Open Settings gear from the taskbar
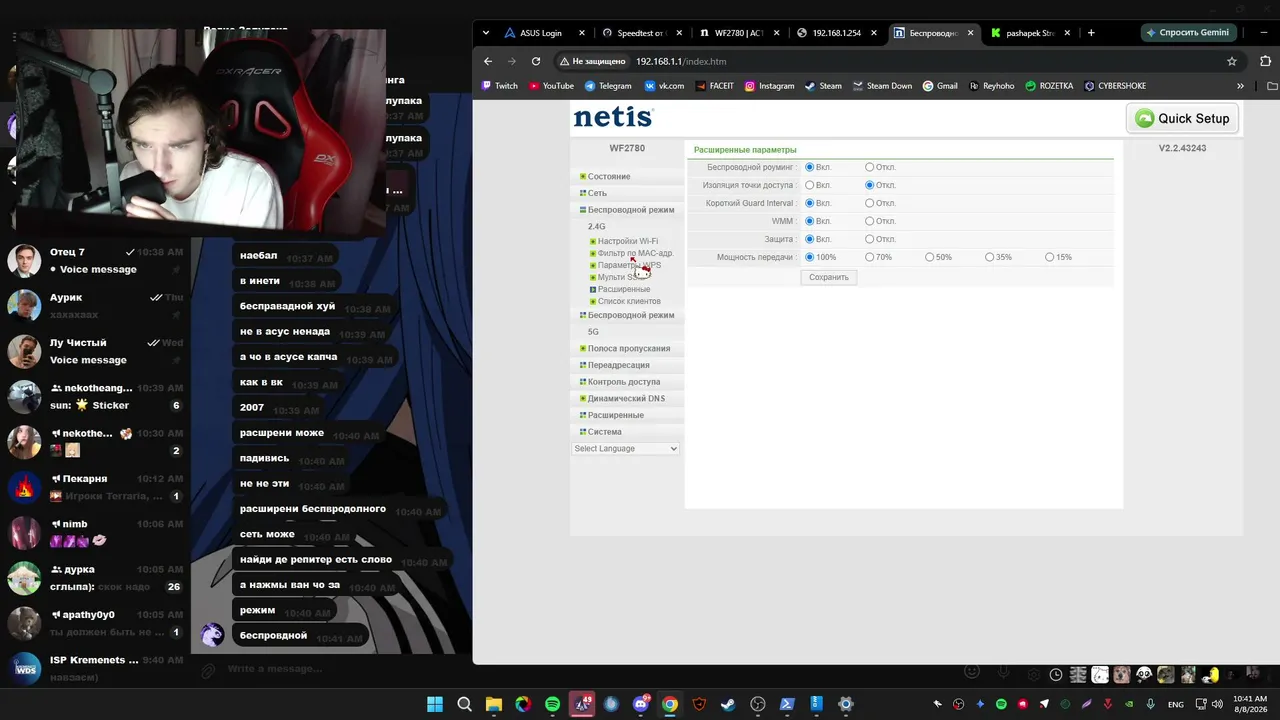 point(846,704)
